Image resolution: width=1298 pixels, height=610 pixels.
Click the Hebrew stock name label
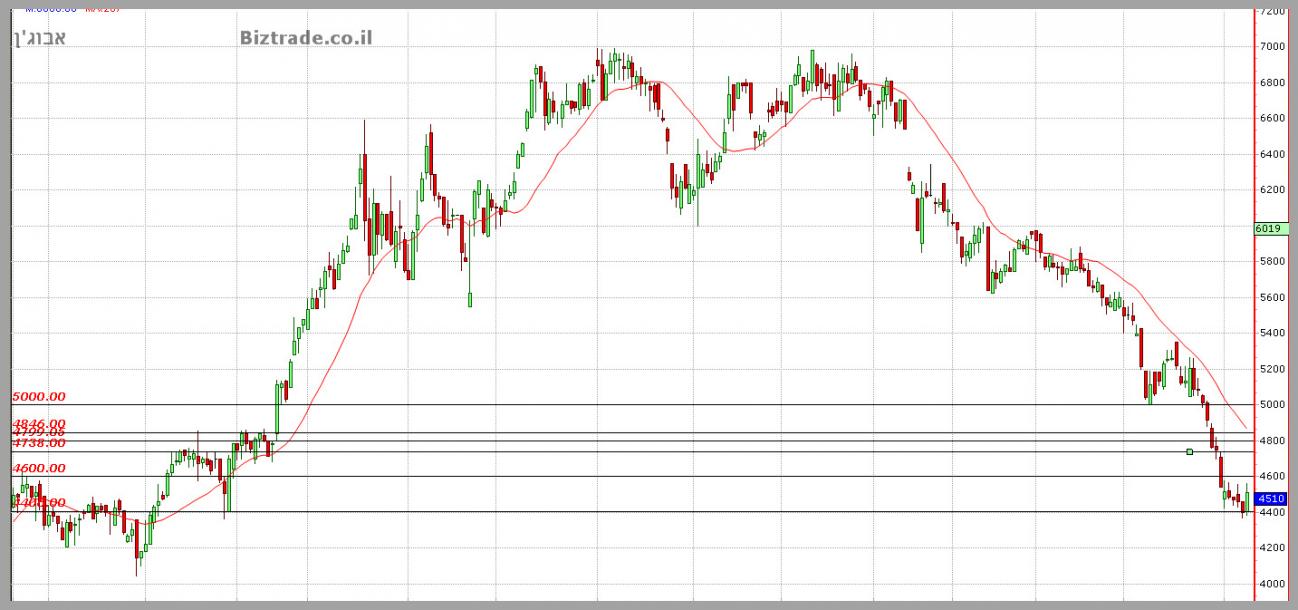40,38
